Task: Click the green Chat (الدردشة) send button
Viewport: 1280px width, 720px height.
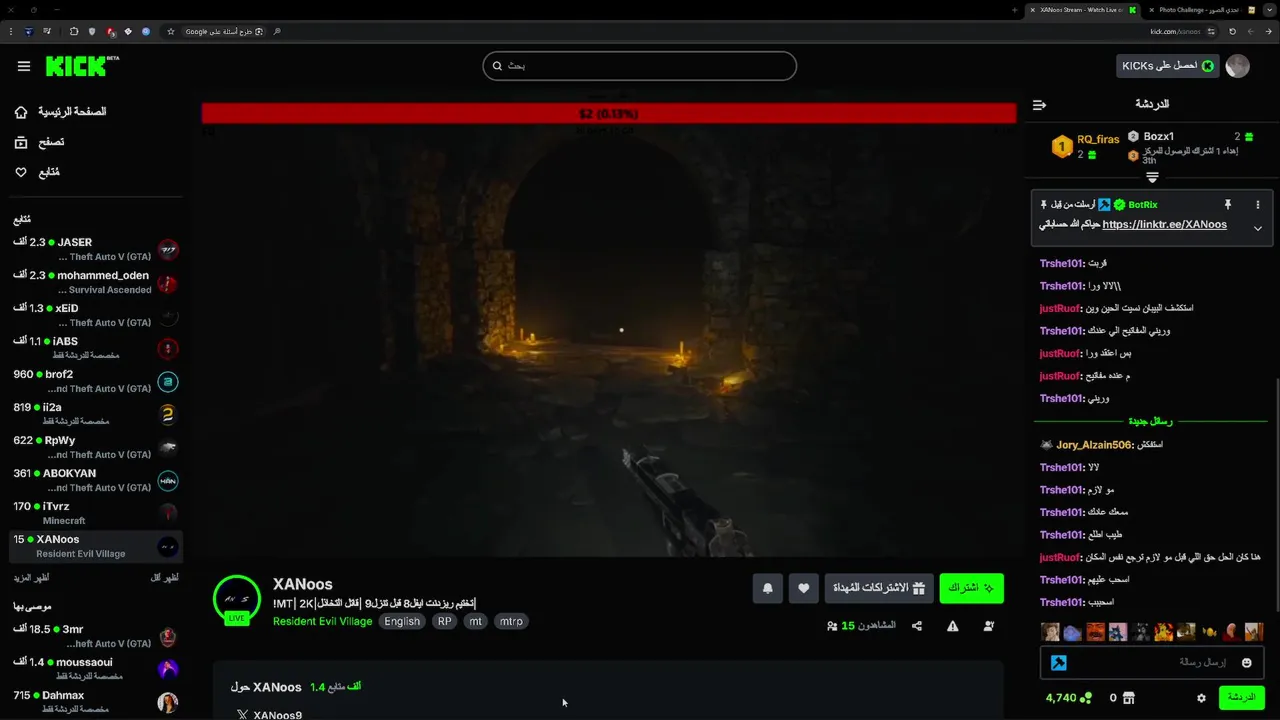Action: [x=1241, y=697]
